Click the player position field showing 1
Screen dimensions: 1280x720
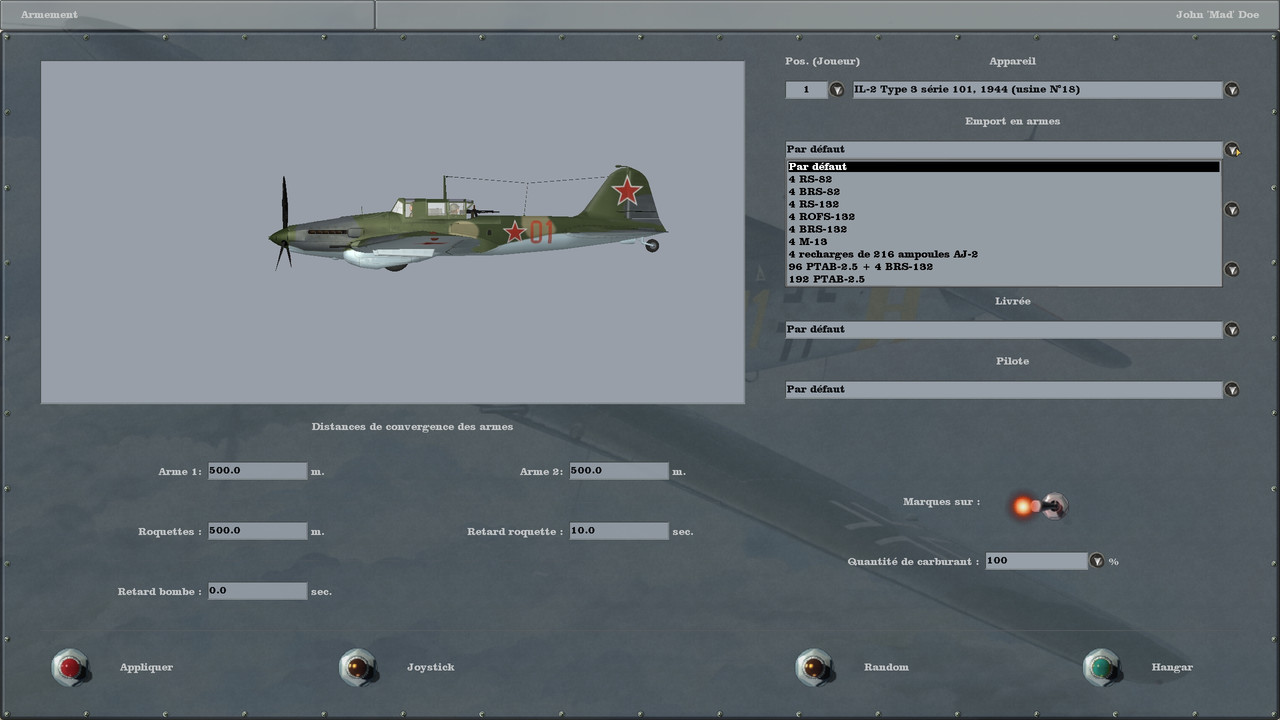pyautogui.click(x=806, y=90)
